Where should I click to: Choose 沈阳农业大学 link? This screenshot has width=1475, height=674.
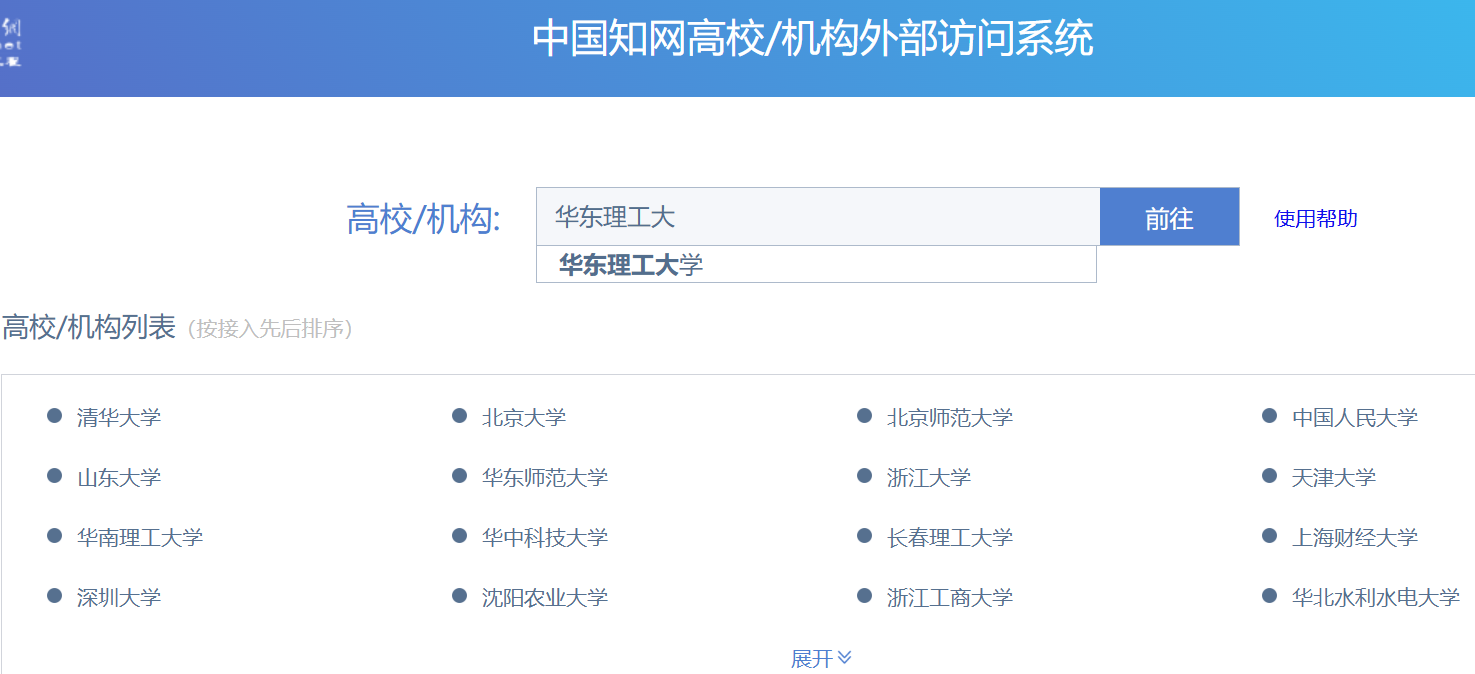click(x=545, y=597)
